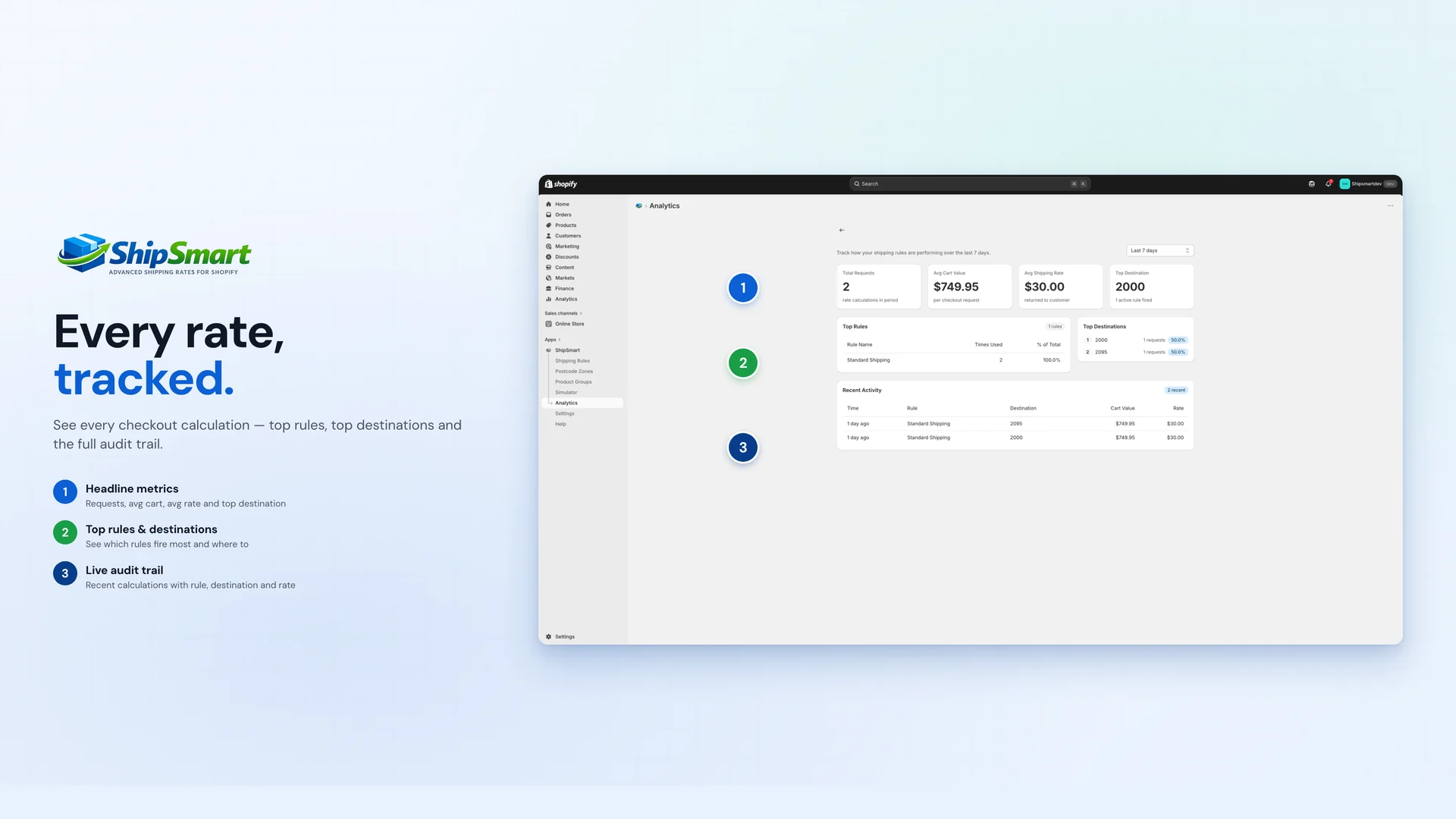
Task: Click the store icon in the top bar
Action: (x=1311, y=184)
